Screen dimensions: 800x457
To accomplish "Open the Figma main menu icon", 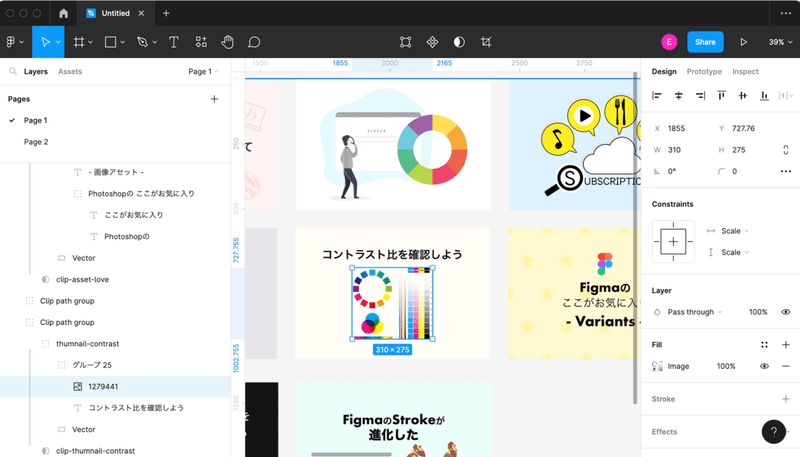I will [x=10, y=42].
